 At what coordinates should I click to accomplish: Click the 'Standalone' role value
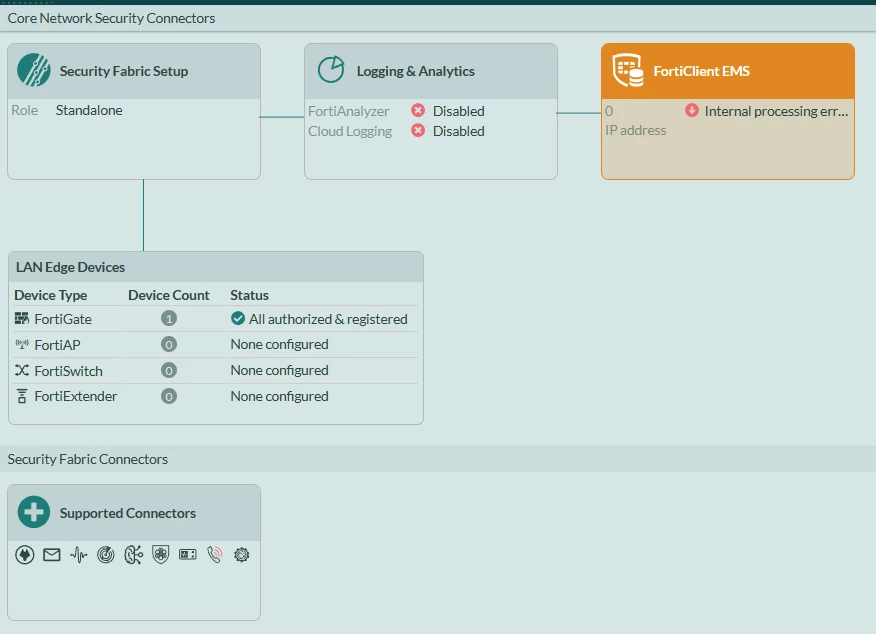pos(89,110)
